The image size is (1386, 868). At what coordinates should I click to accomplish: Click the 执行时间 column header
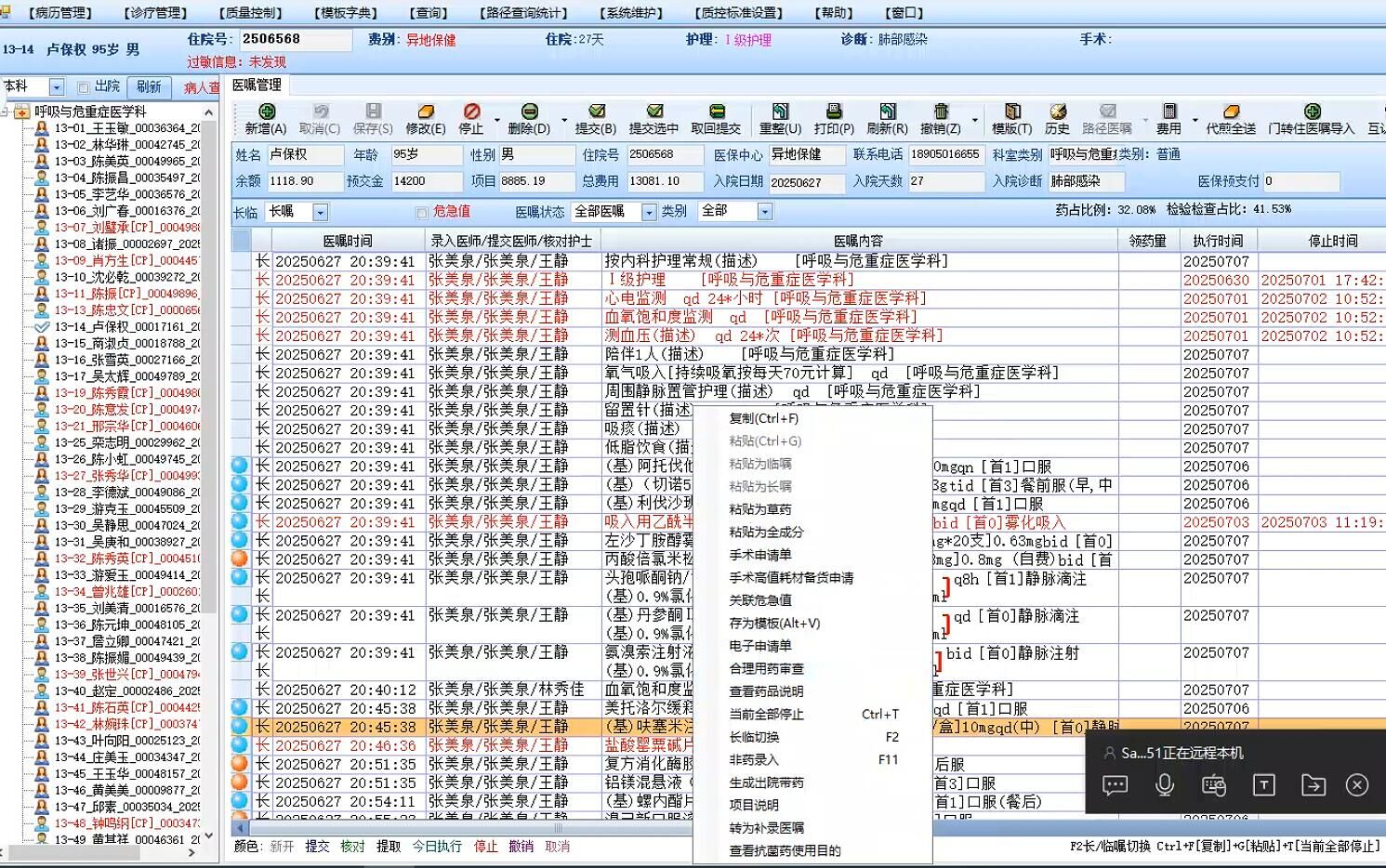(1218, 241)
